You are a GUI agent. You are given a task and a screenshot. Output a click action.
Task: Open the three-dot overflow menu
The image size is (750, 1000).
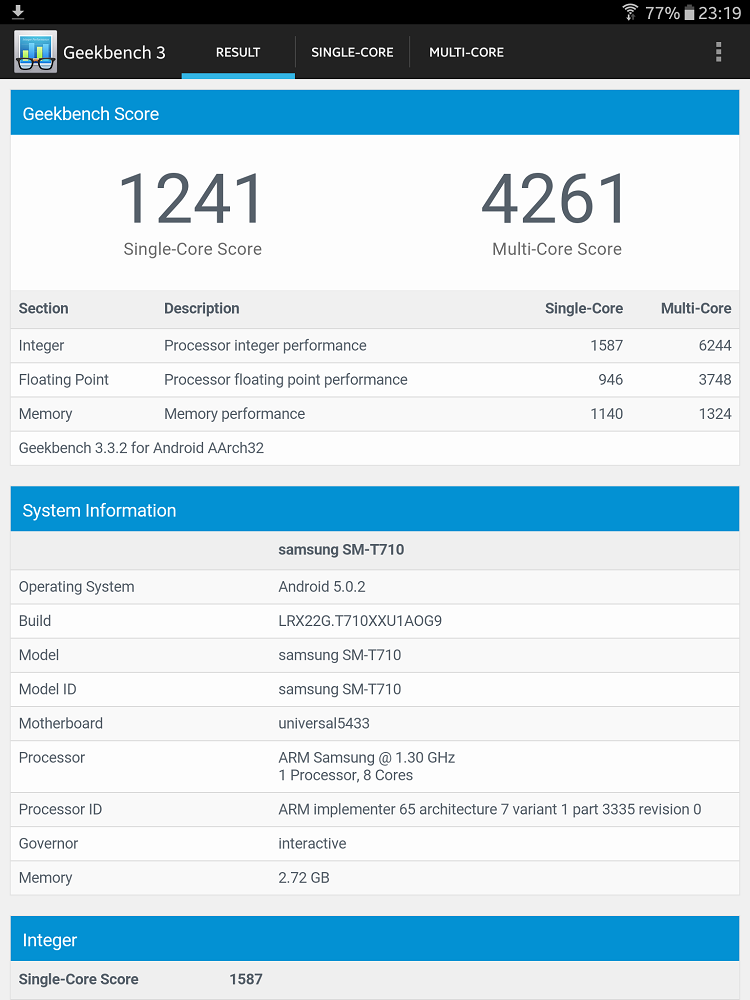coord(718,52)
